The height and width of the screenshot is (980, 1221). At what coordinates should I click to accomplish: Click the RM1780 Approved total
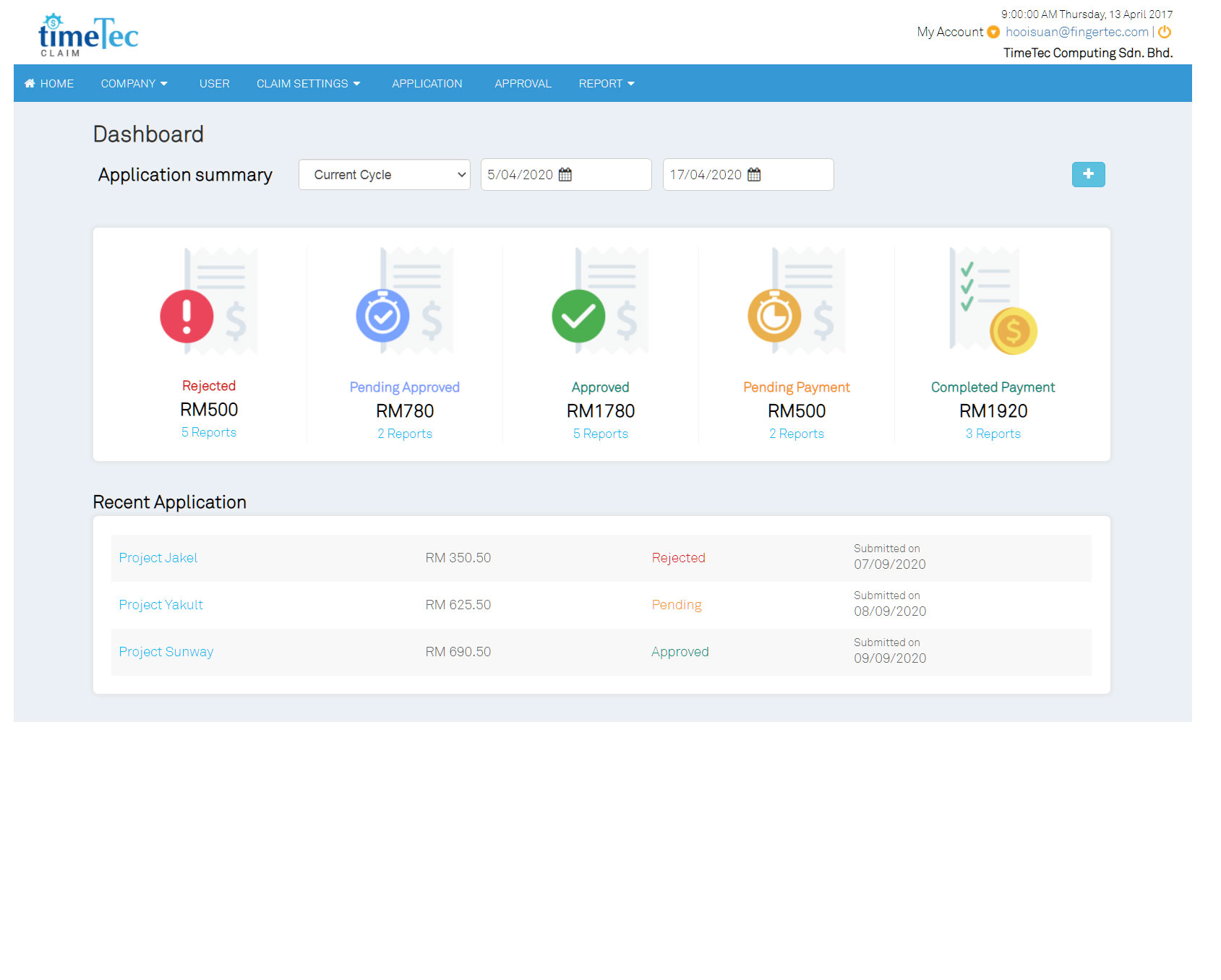[x=601, y=411]
